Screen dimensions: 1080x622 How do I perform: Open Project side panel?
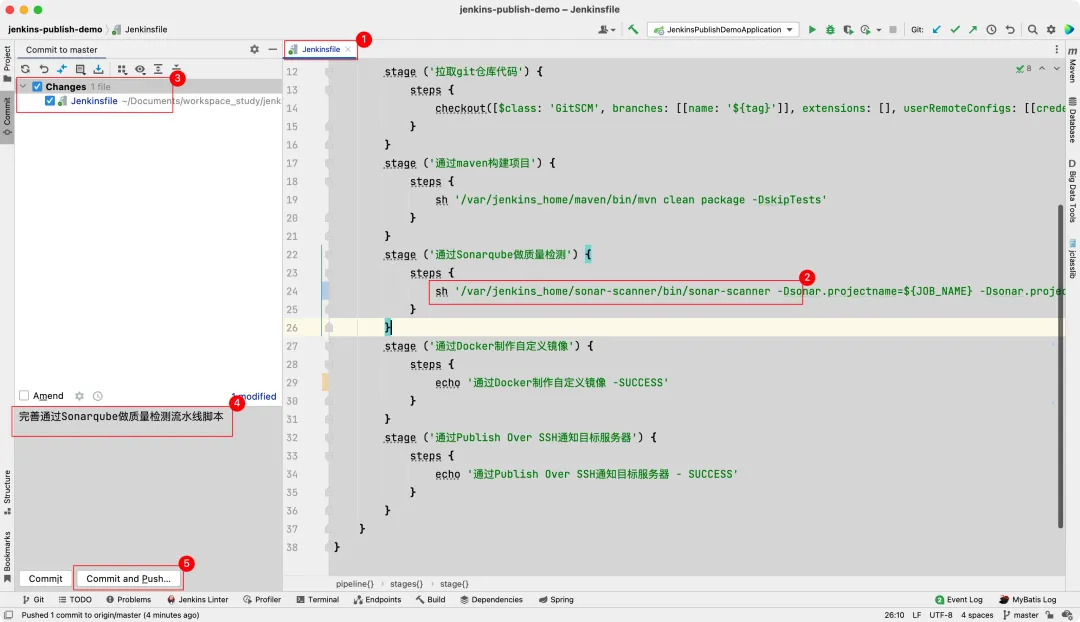click(x=7, y=63)
